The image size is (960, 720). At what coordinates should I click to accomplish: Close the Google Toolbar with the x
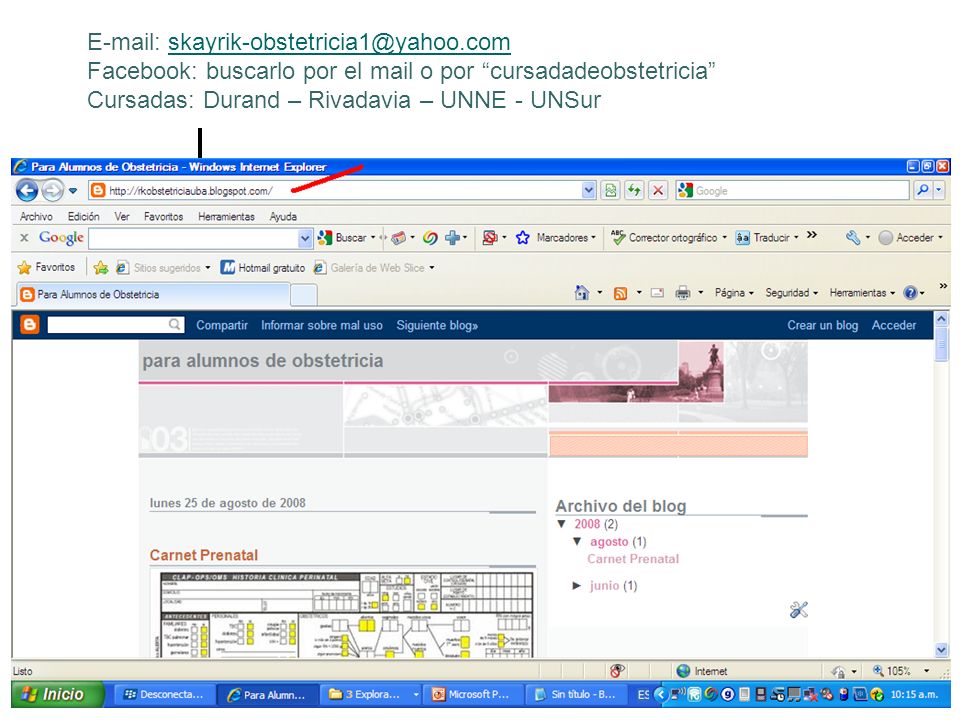(x=24, y=238)
